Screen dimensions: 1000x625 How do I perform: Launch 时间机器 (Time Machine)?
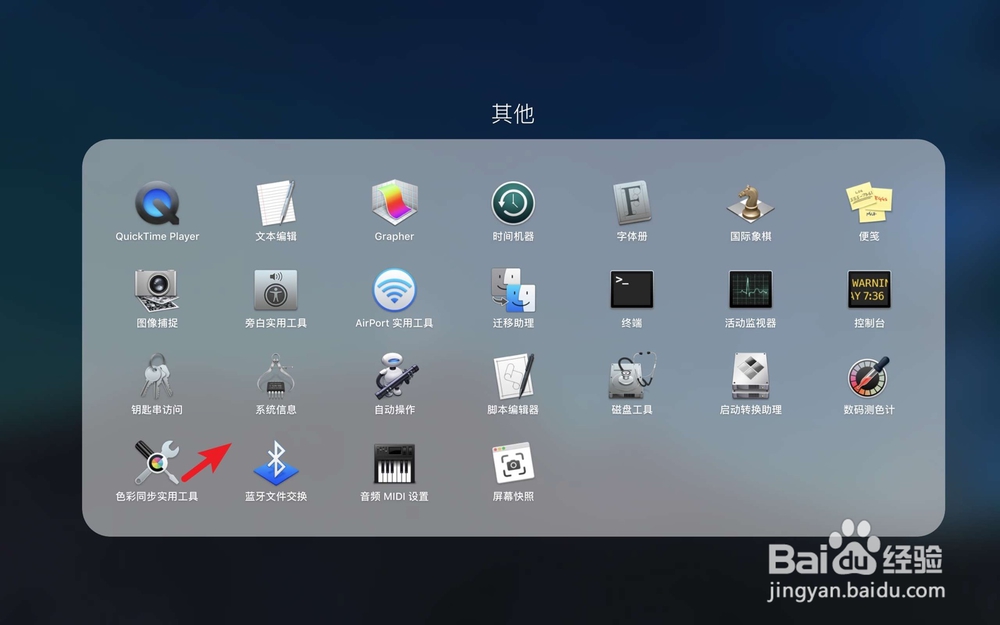coord(512,203)
